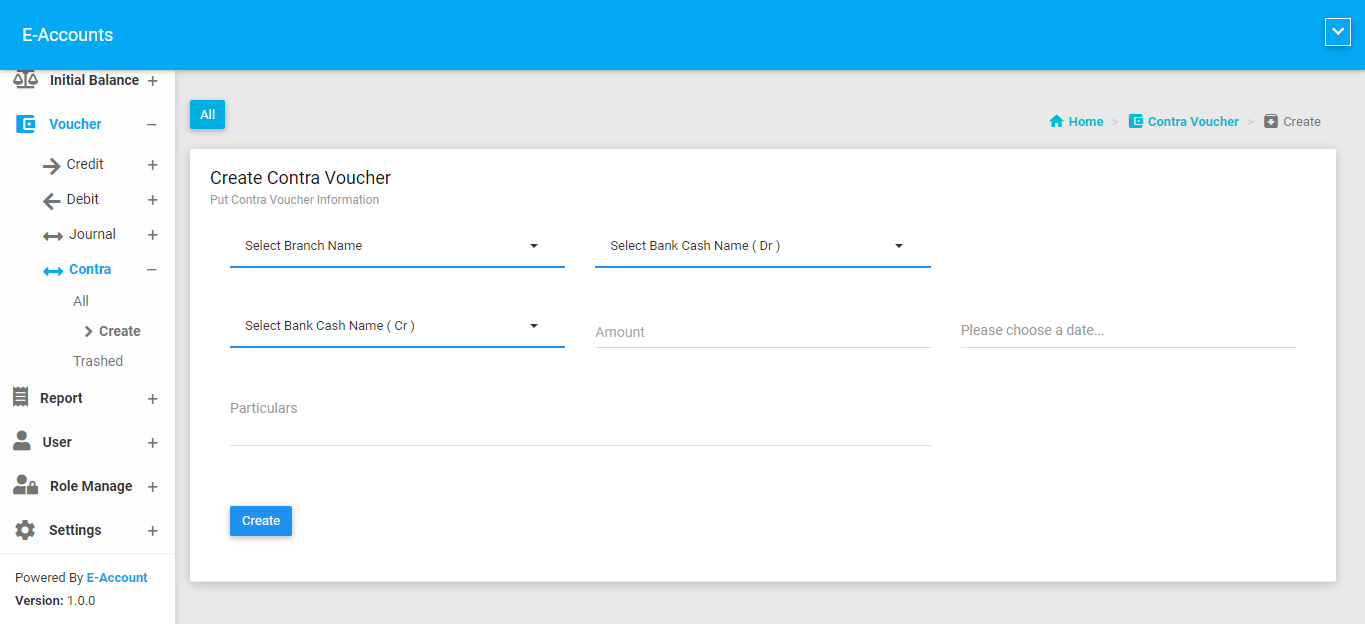Open the top-right header dropdown arrow
Screen dimensions: 1365x624
click(1337, 33)
